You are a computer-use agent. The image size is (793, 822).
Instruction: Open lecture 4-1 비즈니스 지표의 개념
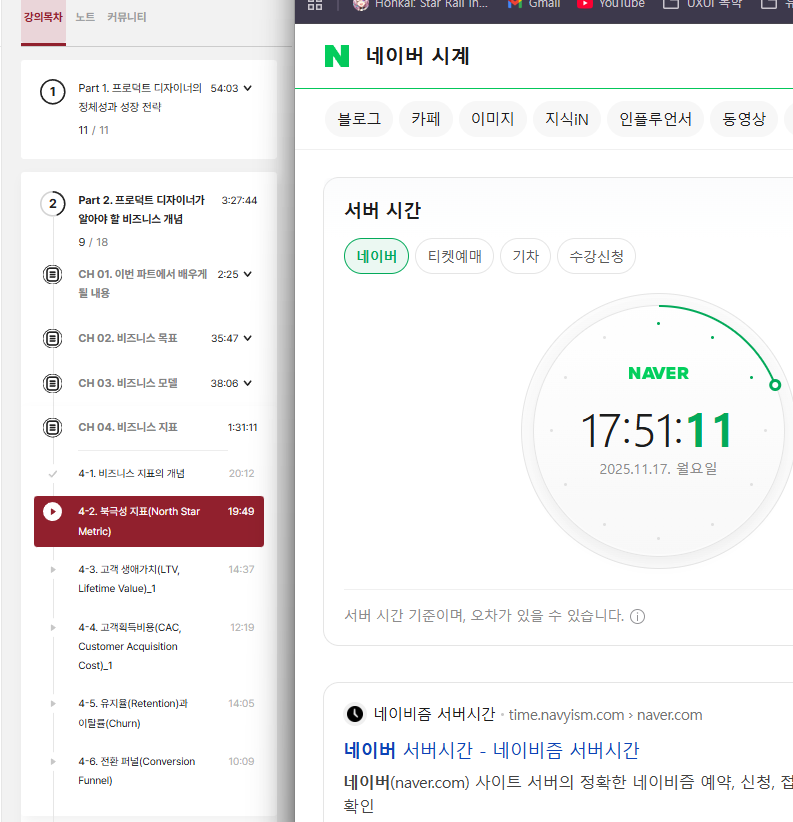point(131,473)
